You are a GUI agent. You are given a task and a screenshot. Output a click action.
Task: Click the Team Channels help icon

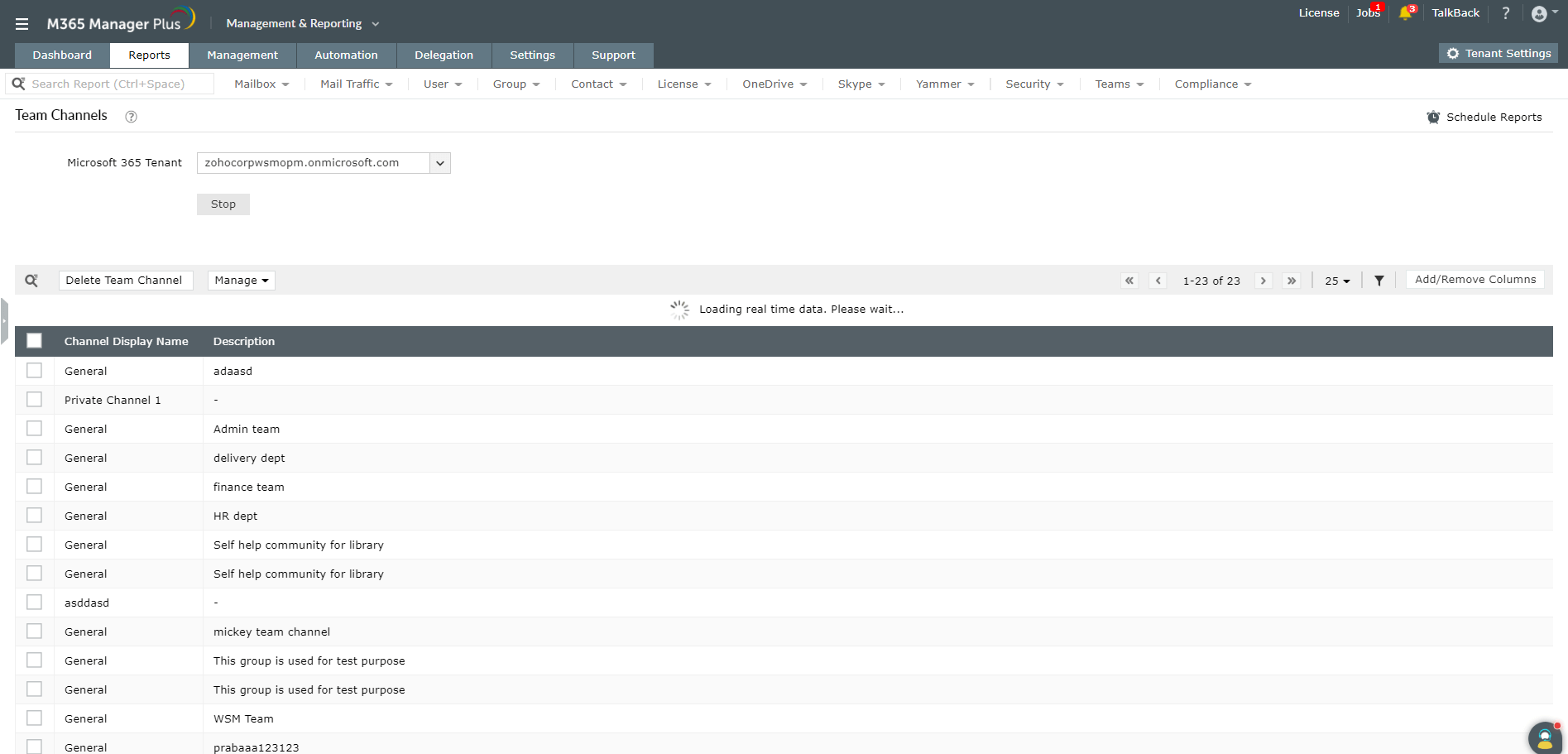click(x=131, y=117)
